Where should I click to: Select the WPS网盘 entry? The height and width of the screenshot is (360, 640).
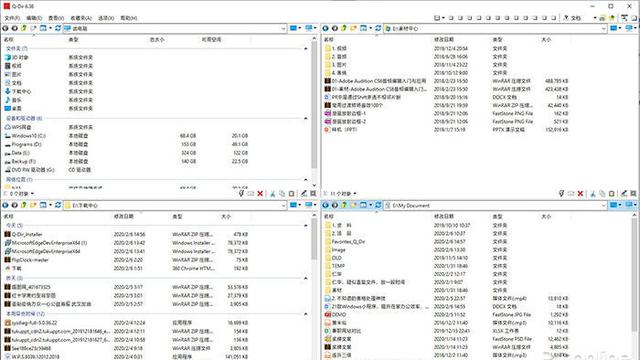18,127
